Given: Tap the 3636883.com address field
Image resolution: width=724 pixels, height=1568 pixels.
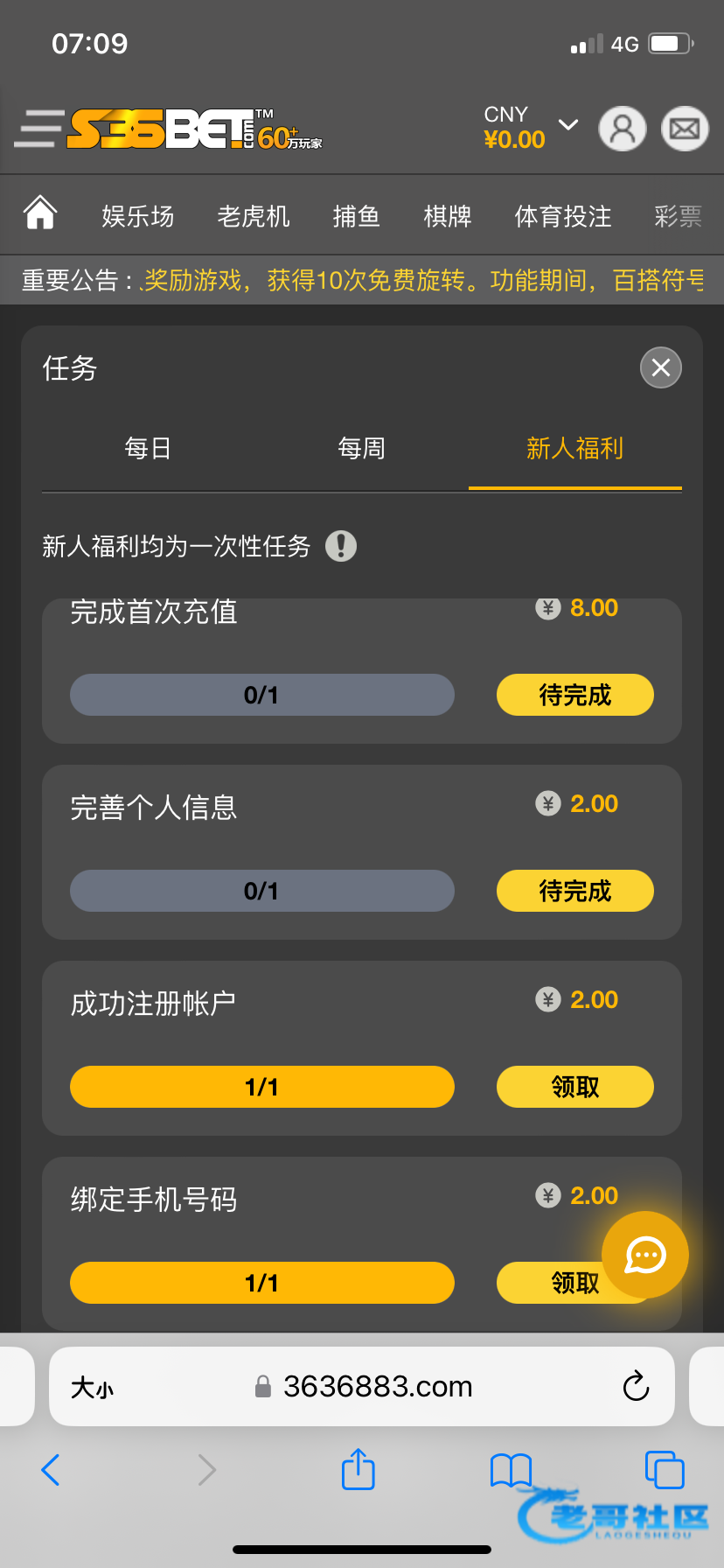Looking at the screenshot, I should coord(376,1387).
